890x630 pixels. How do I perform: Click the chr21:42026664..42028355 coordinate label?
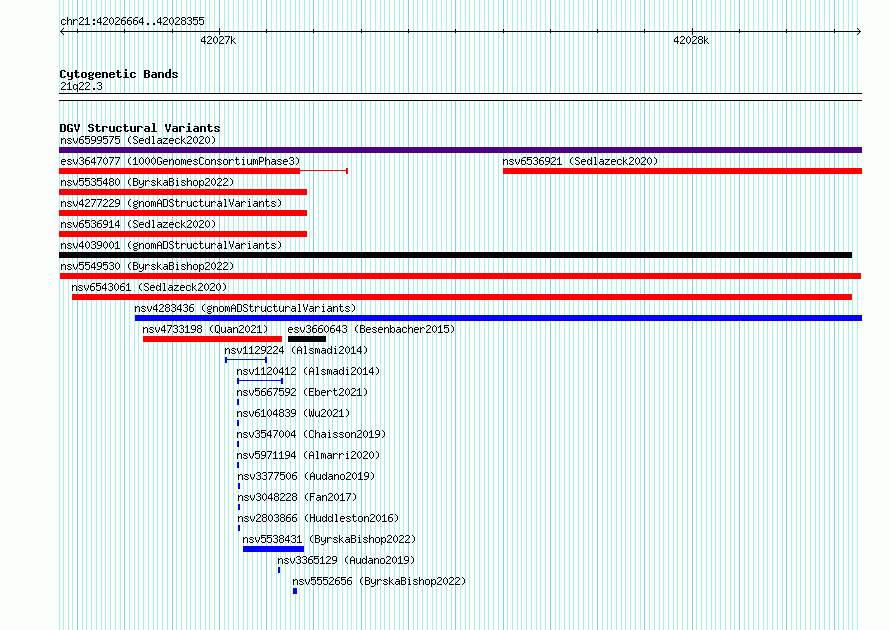point(132,21)
